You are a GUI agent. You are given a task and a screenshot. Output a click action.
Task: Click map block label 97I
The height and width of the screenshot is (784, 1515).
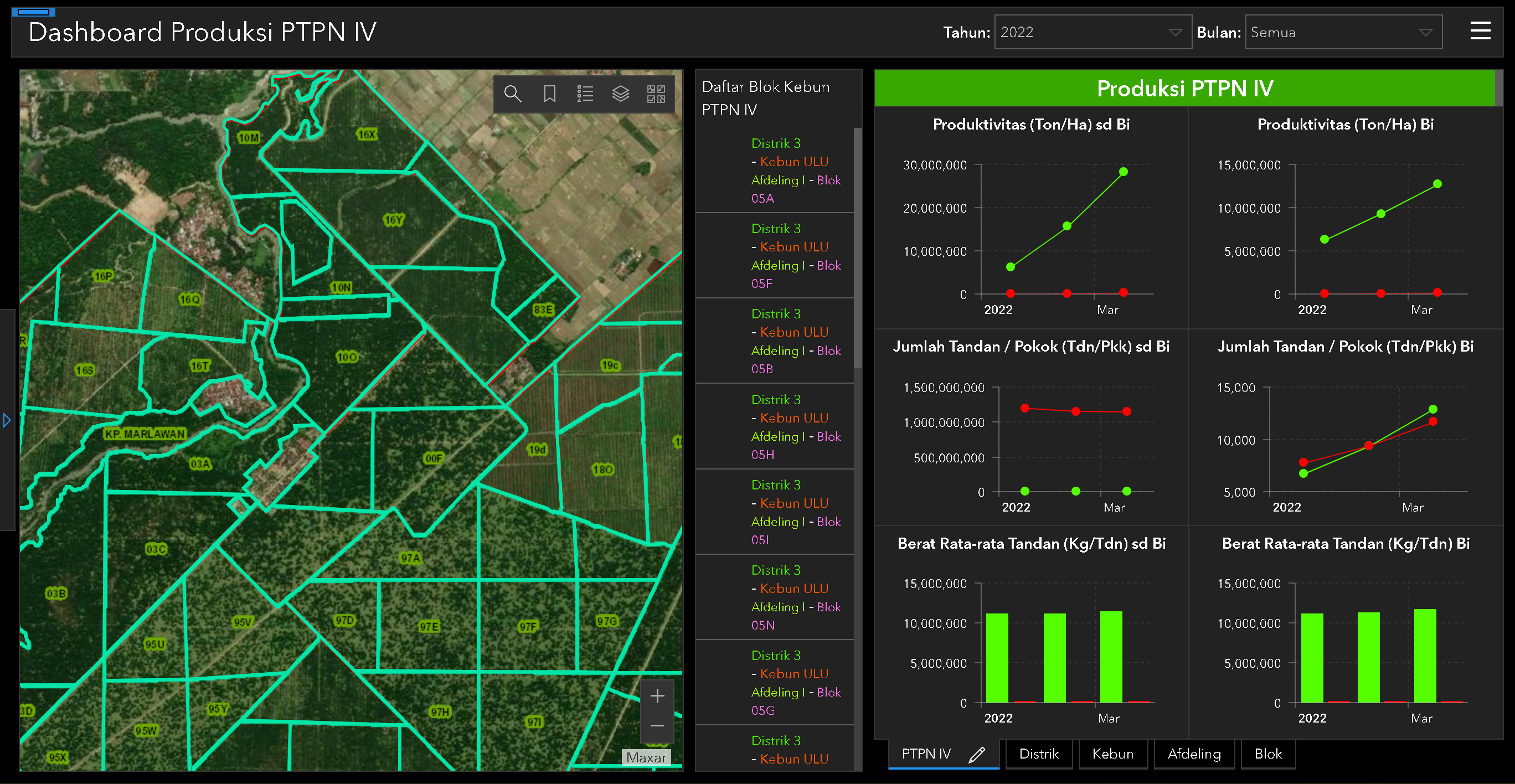tap(534, 721)
